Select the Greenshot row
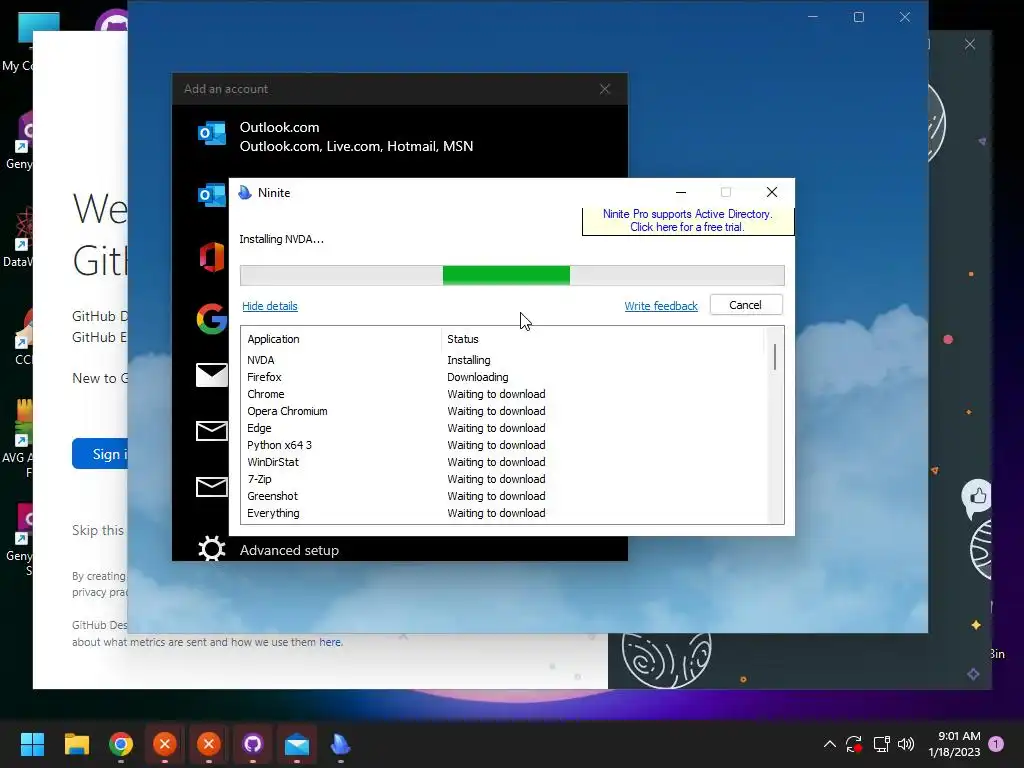The width and height of the screenshot is (1024, 768). pyautogui.click(x=503, y=496)
